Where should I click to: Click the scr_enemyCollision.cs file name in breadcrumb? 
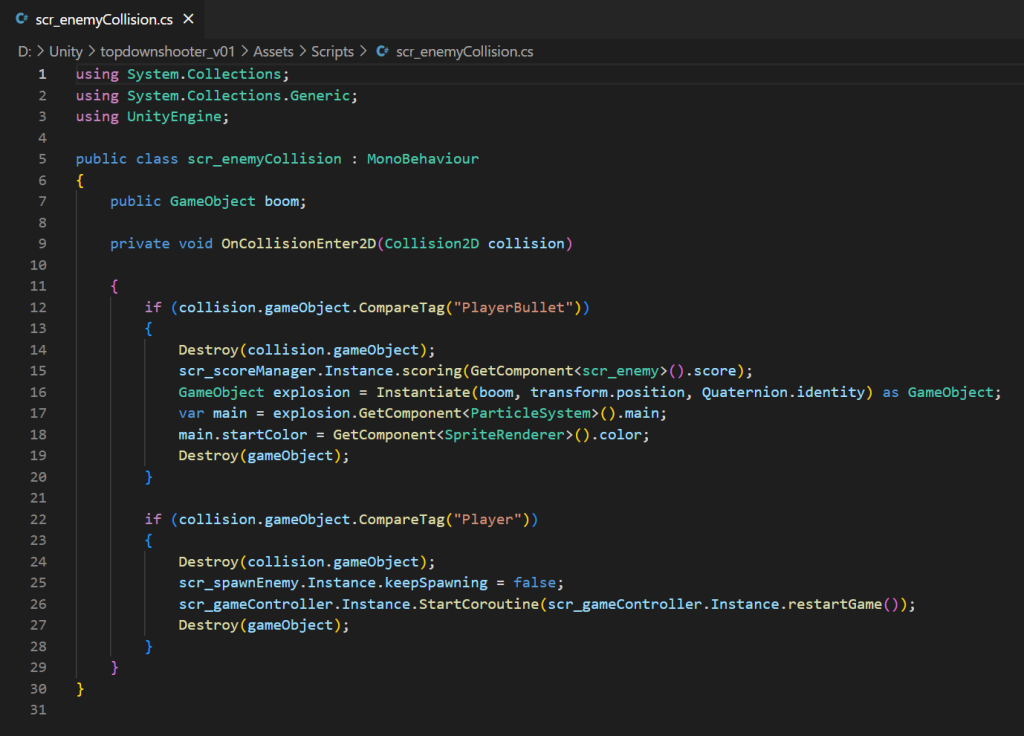[x=465, y=51]
